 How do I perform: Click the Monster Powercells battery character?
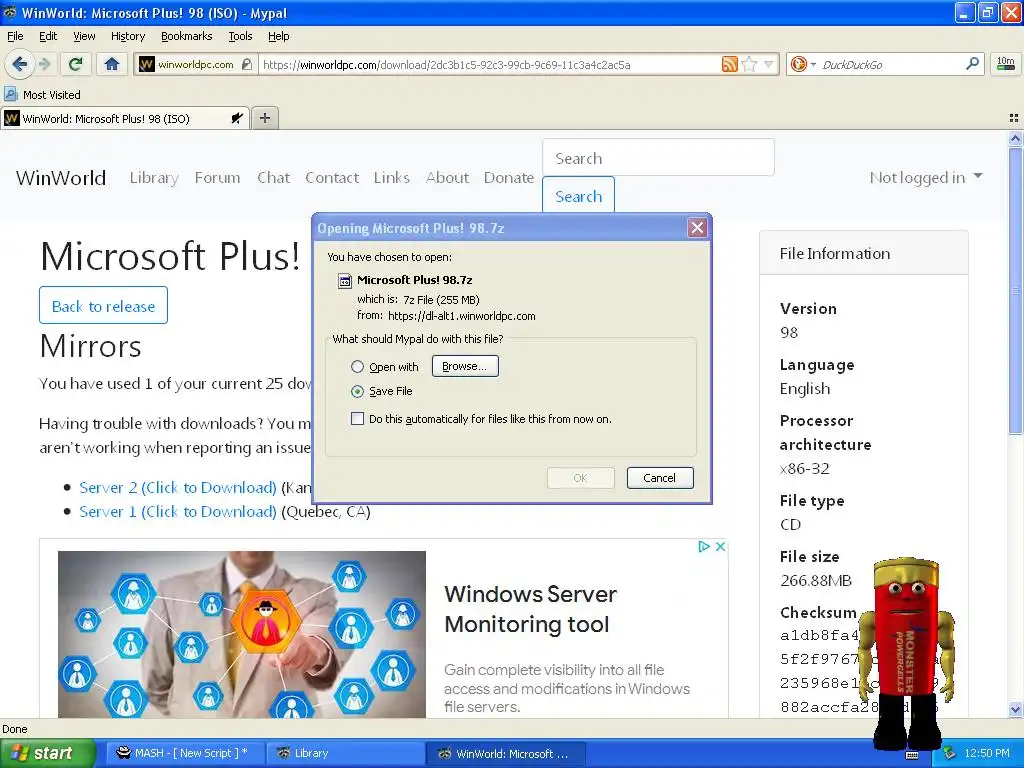click(906, 653)
